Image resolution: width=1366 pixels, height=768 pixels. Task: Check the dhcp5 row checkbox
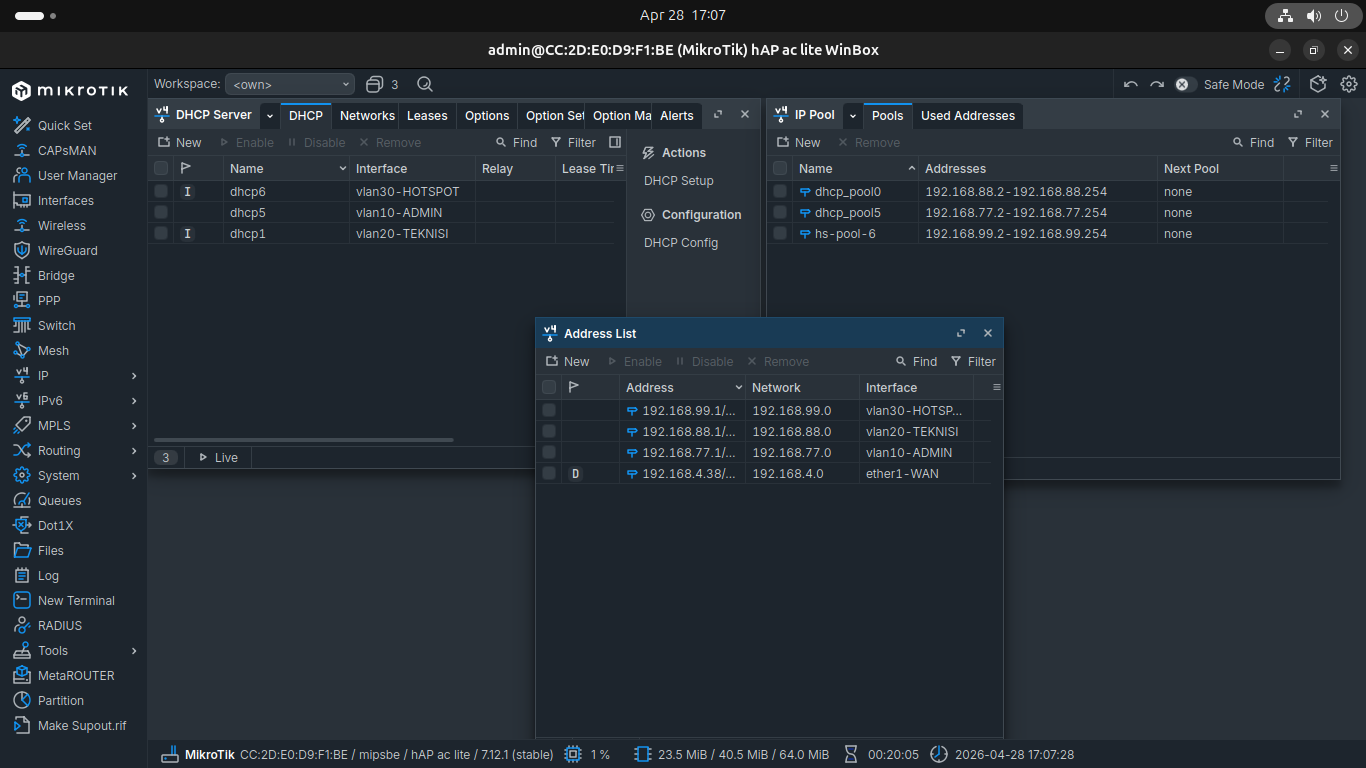point(161,212)
